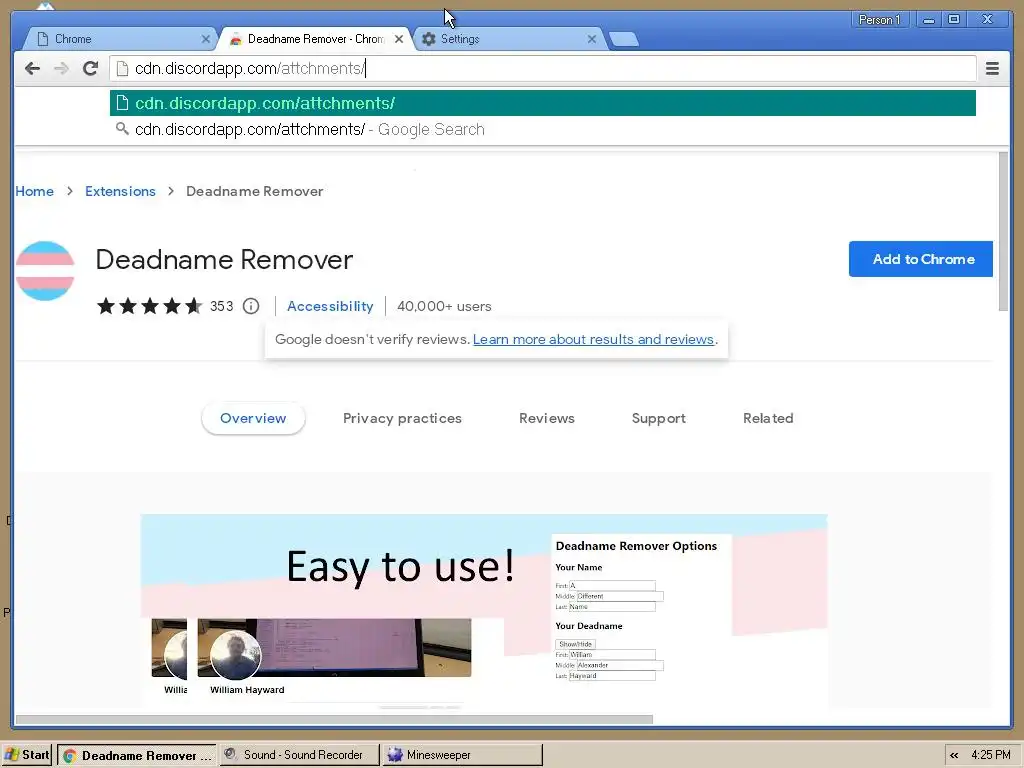Open the Accessibility category link
1024x768 pixels.
[330, 306]
